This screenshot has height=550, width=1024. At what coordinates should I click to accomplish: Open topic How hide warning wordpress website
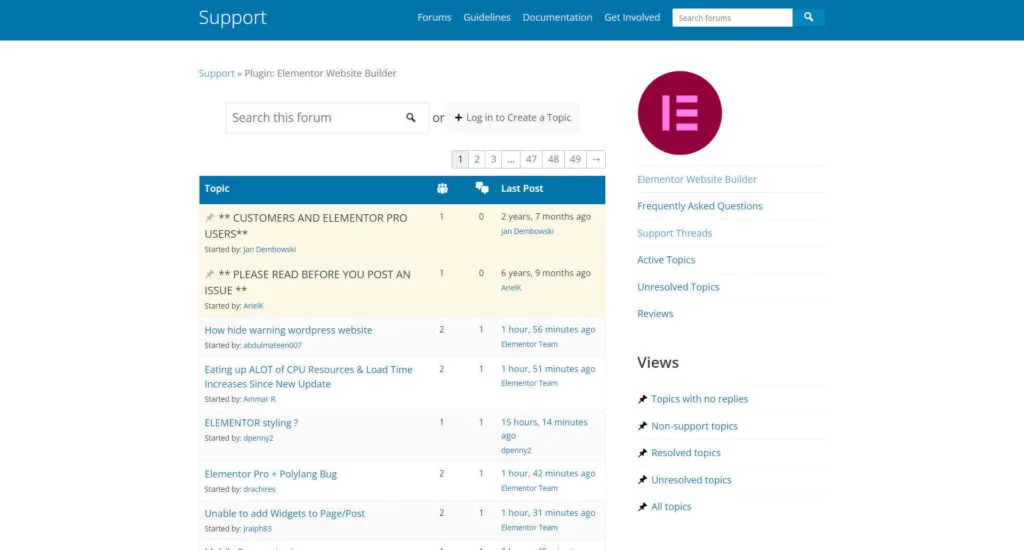point(288,330)
